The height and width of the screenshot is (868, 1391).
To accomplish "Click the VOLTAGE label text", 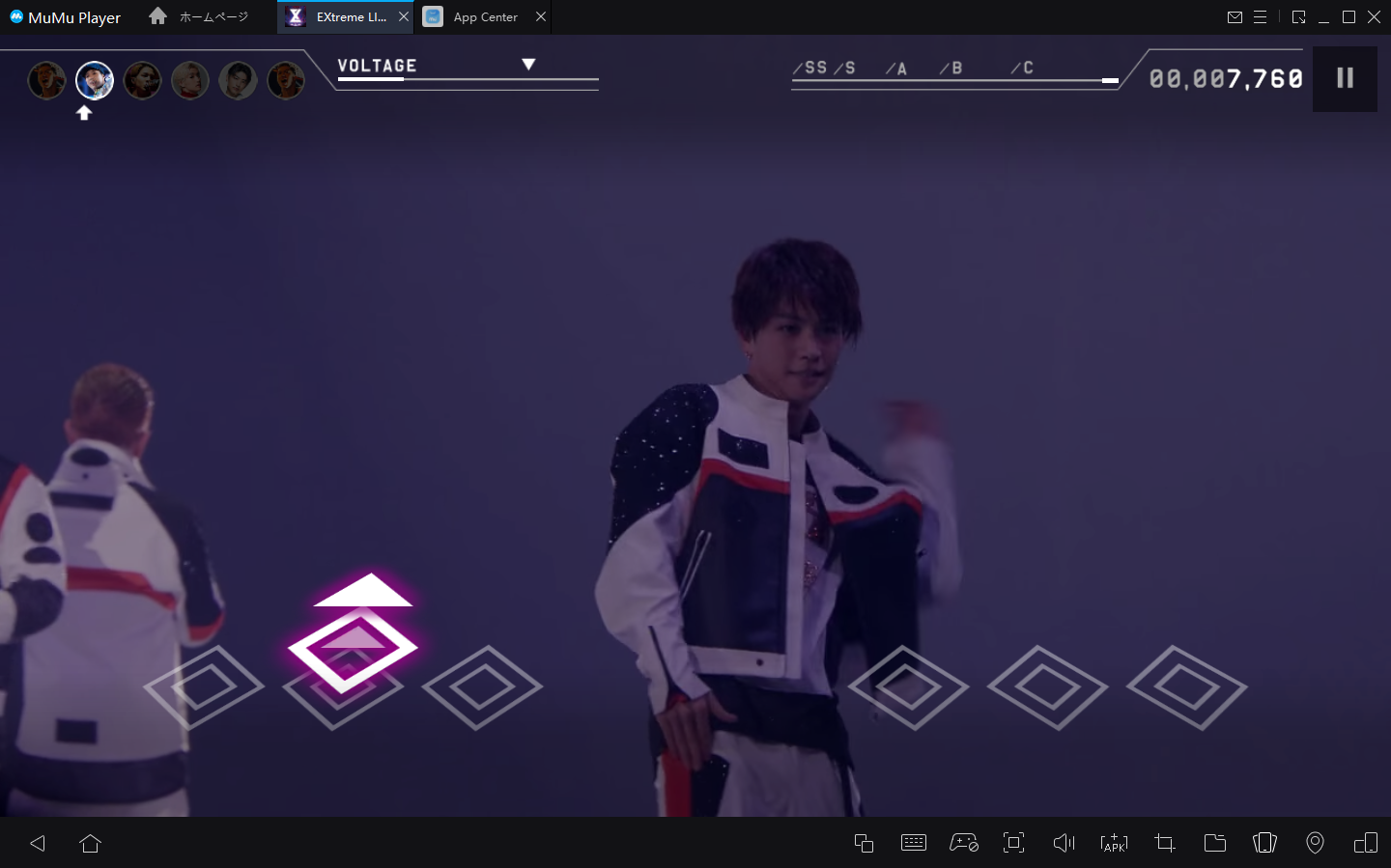I will 377,66.
